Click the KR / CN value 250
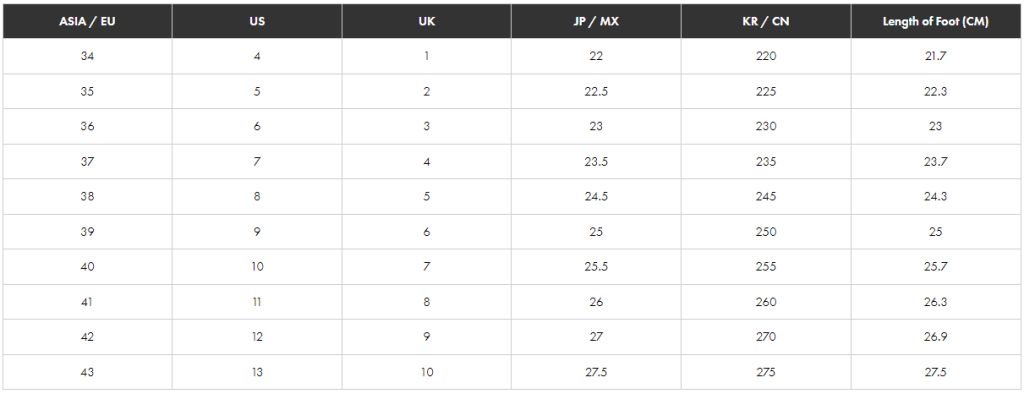Image resolution: width=1024 pixels, height=394 pixels. tap(766, 232)
